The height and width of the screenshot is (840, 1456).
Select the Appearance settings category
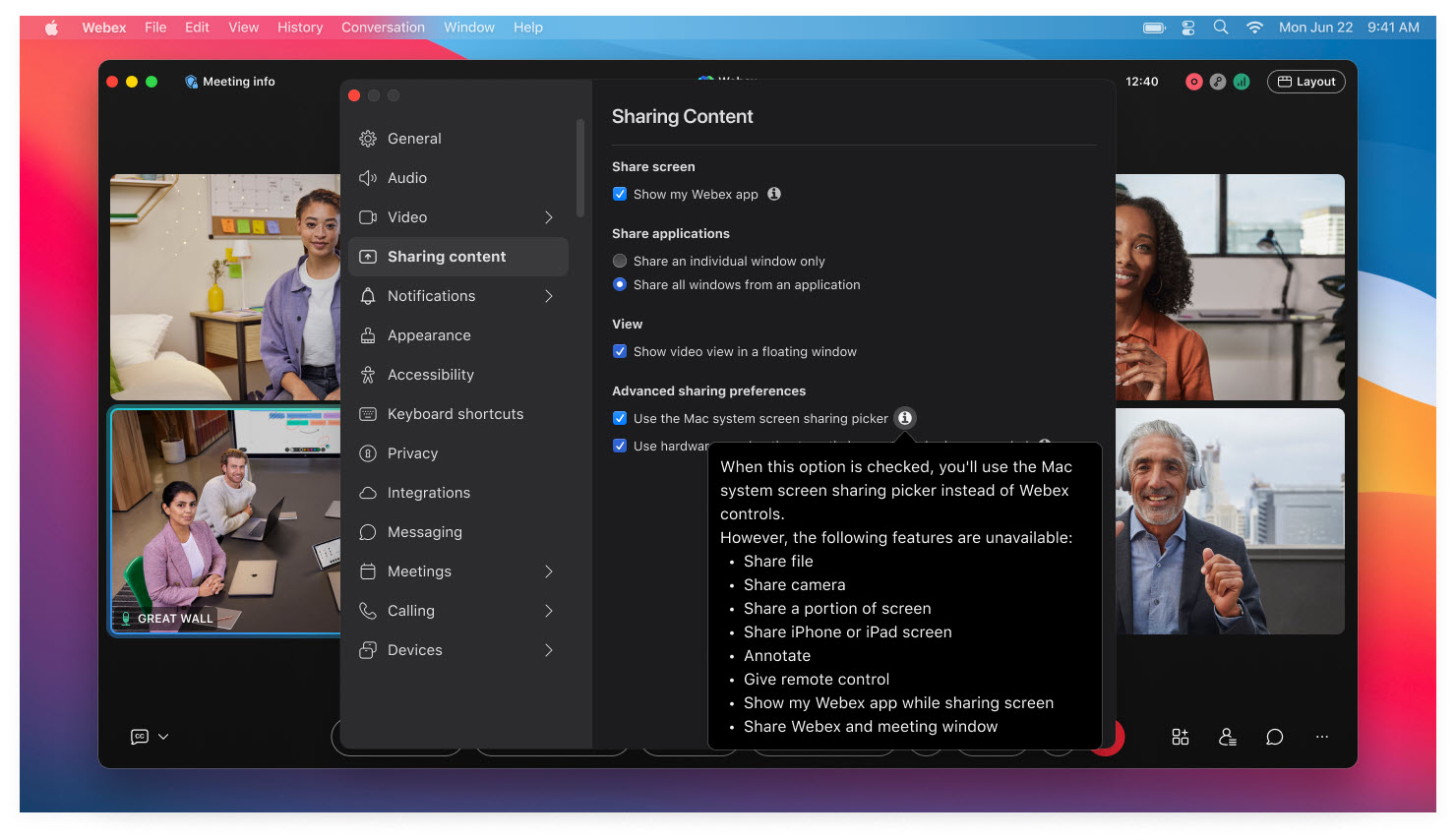point(458,335)
